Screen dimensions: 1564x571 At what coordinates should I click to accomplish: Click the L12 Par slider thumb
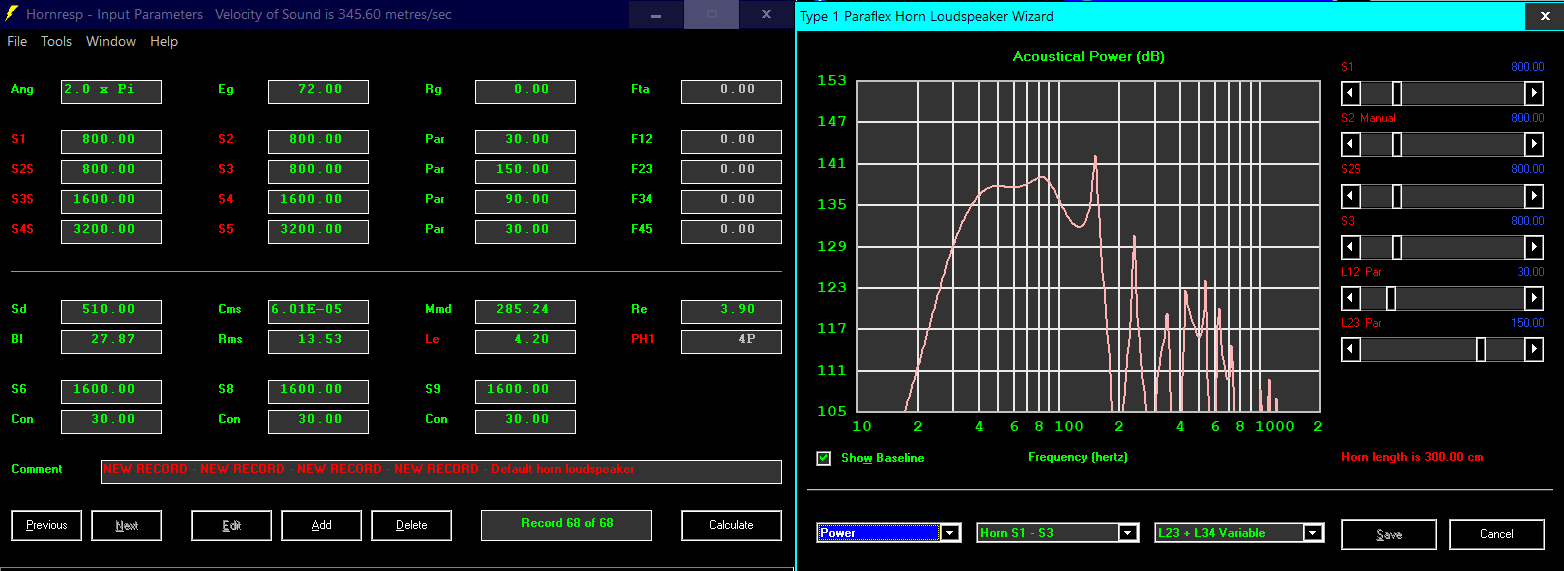click(x=1390, y=298)
